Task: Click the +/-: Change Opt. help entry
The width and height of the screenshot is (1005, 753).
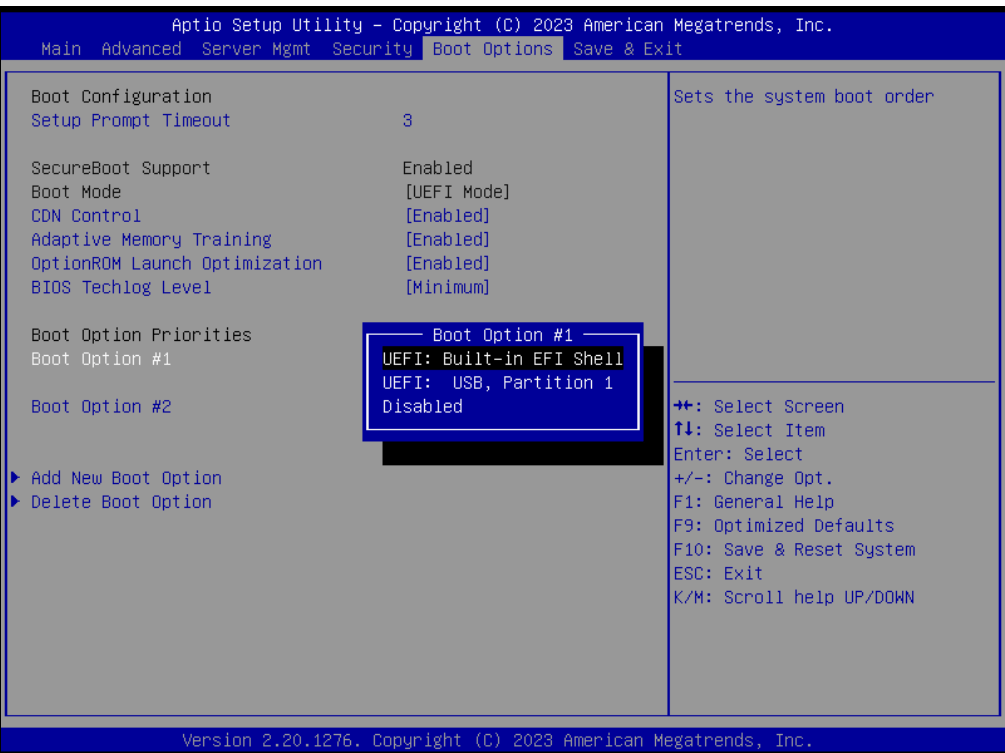Action: (754, 478)
